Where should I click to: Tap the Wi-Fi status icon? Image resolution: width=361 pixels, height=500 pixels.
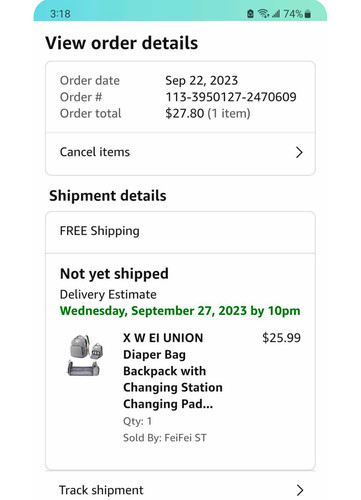coord(264,14)
